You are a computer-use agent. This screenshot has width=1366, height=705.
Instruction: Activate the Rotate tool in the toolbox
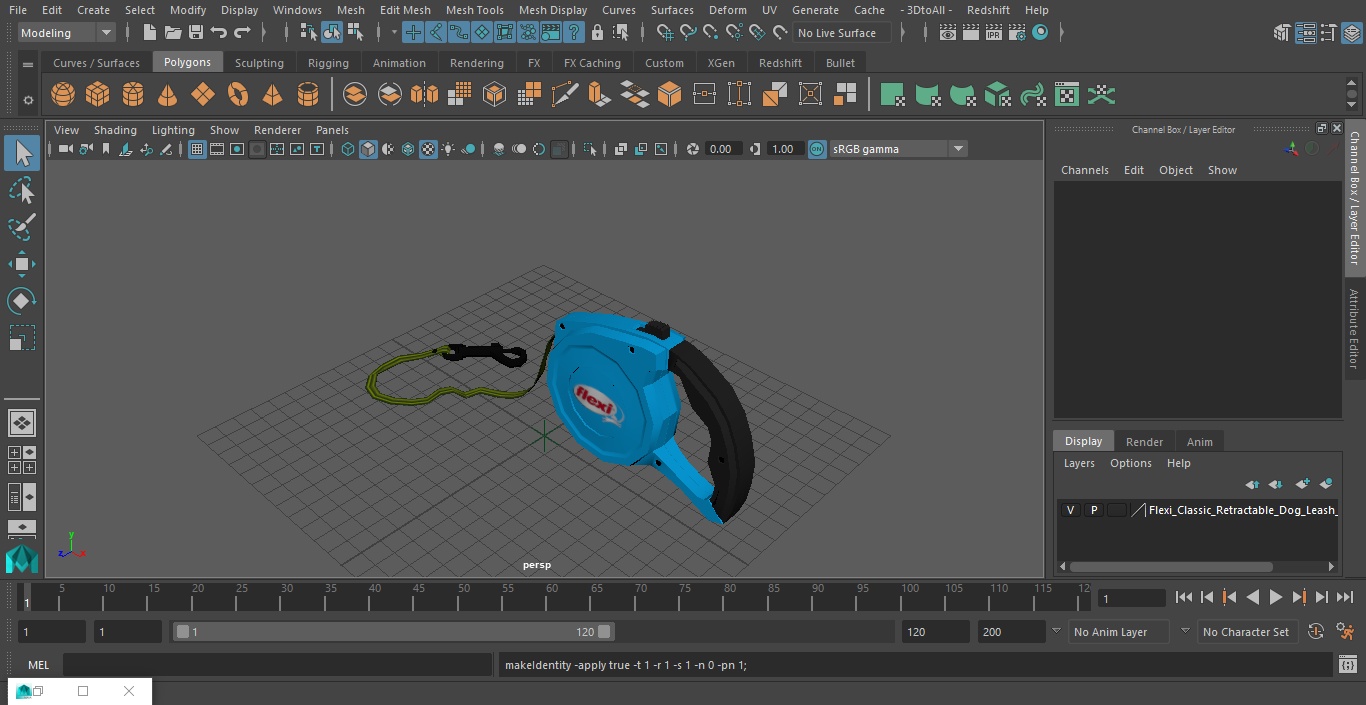pos(22,301)
